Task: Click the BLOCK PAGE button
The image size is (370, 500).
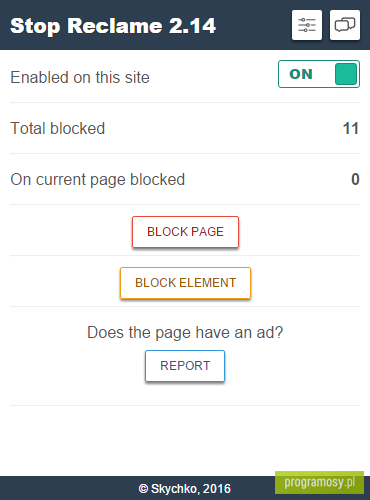Action: point(185,232)
